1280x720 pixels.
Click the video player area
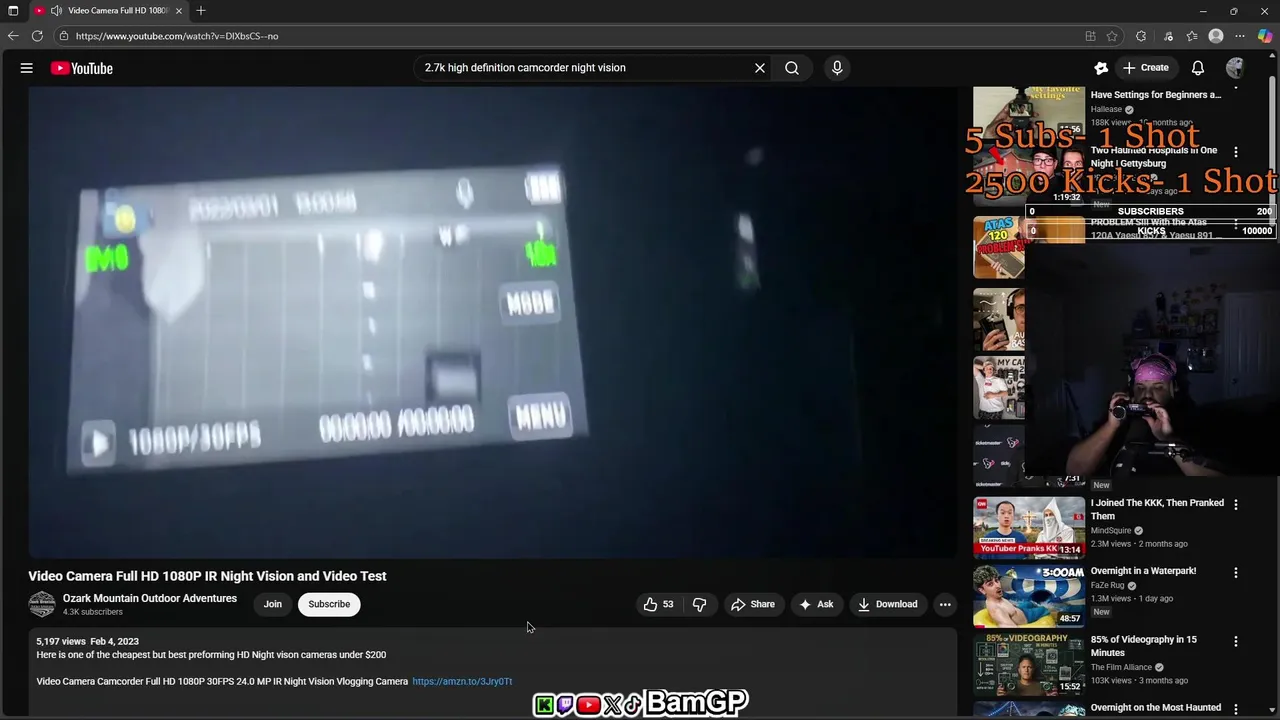pos(492,322)
